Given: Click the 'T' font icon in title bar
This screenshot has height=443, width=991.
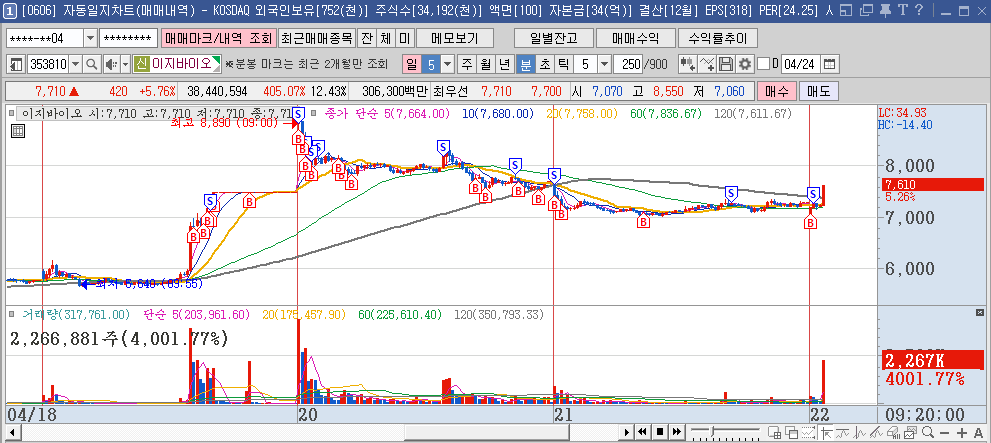Looking at the screenshot, I should point(903,9).
